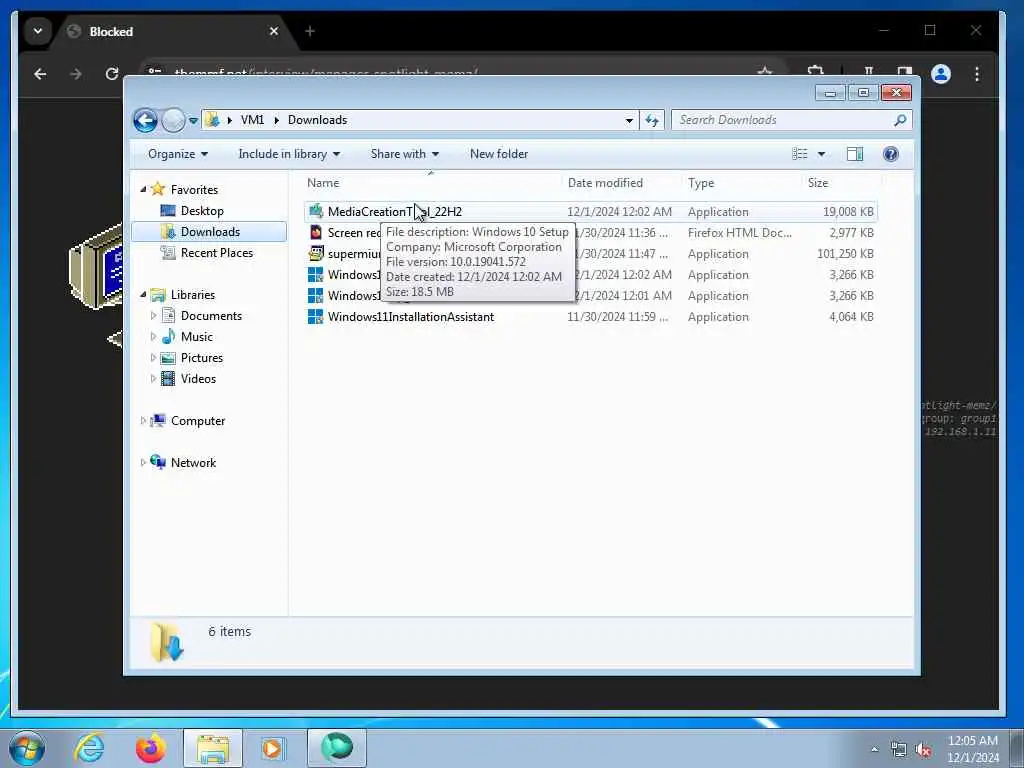
Task: Expand the Network node
Action: click(x=143, y=463)
